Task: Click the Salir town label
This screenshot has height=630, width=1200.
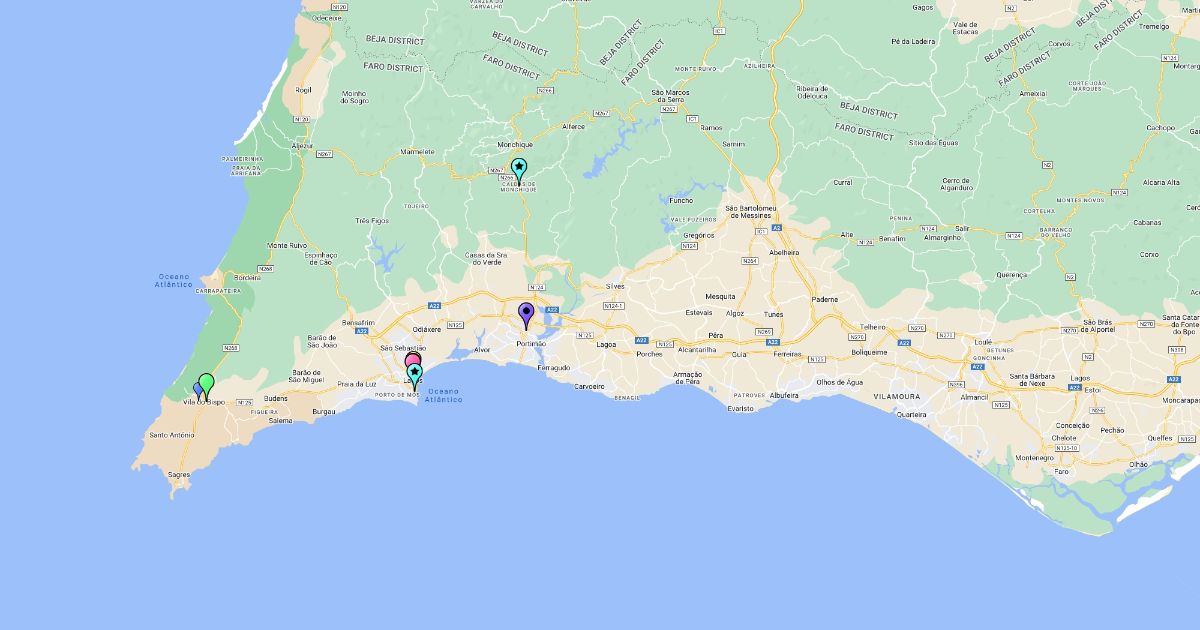Action: (962, 228)
